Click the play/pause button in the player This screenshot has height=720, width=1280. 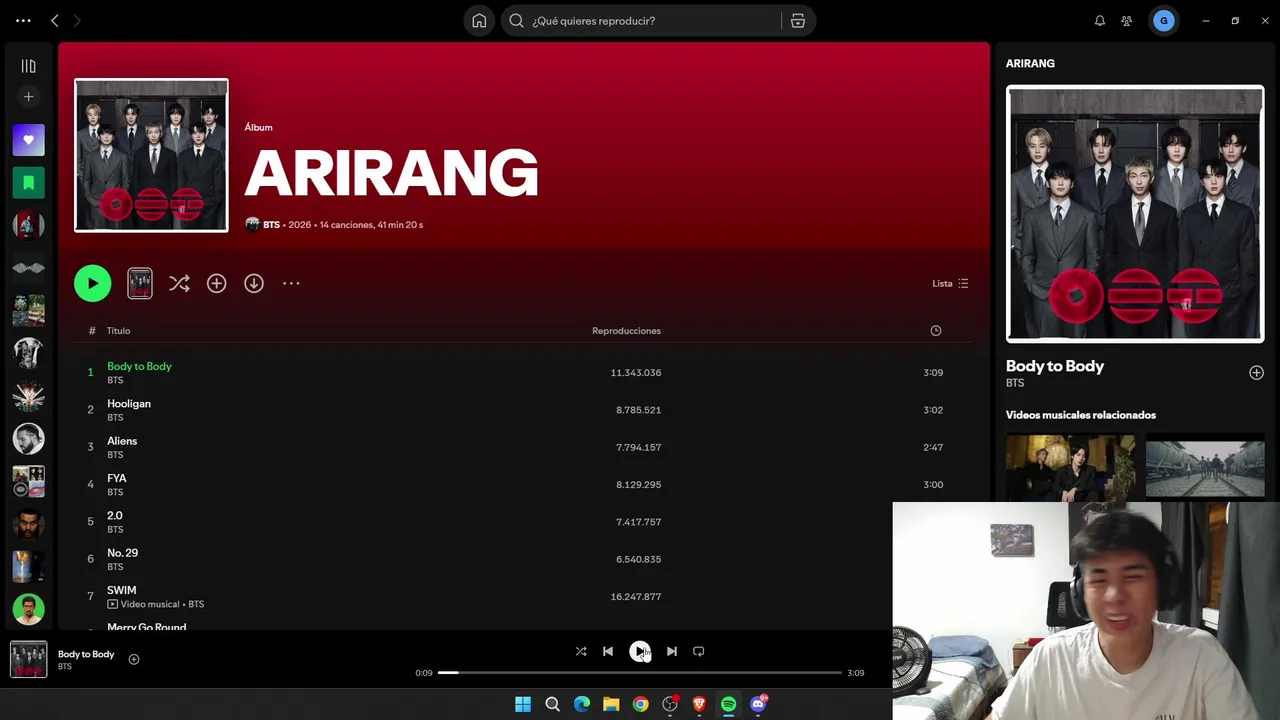[x=640, y=652]
